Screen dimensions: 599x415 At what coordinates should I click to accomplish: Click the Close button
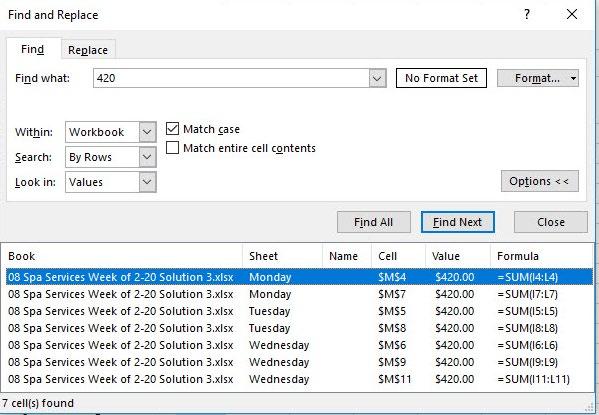pos(550,222)
